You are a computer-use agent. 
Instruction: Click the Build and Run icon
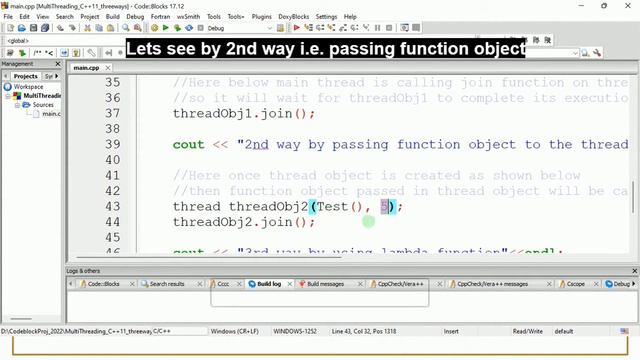point(177,28)
